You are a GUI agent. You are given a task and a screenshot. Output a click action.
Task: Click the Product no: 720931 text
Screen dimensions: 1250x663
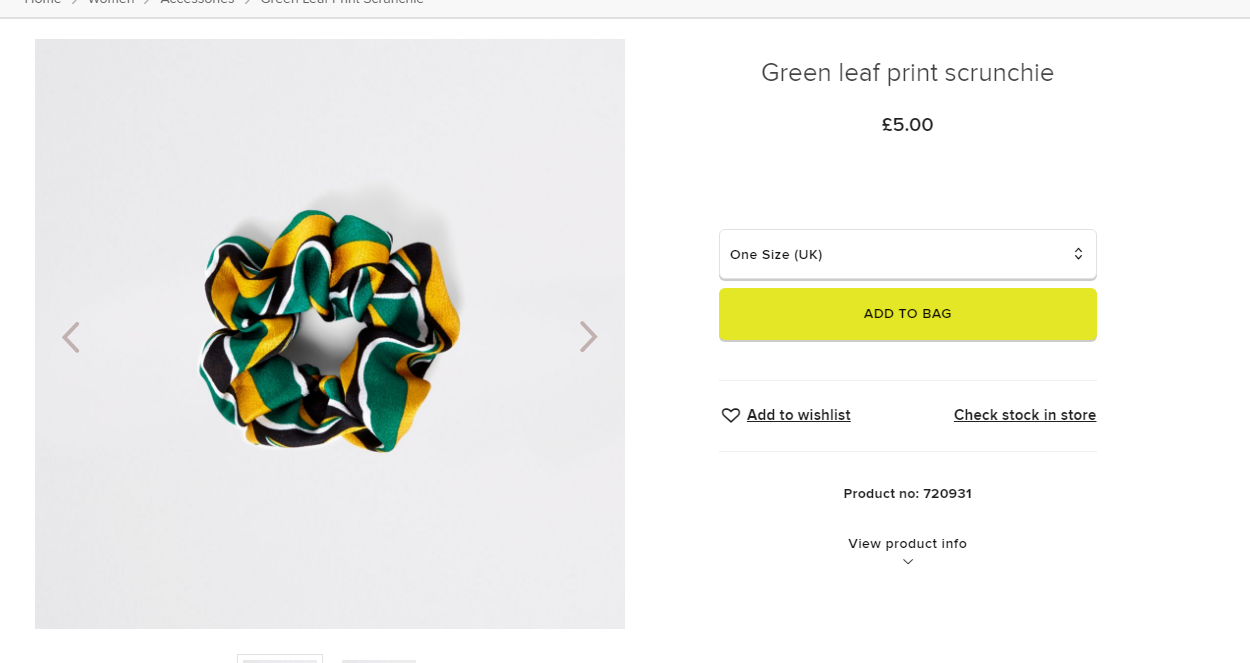pyautogui.click(x=907, y=494)
